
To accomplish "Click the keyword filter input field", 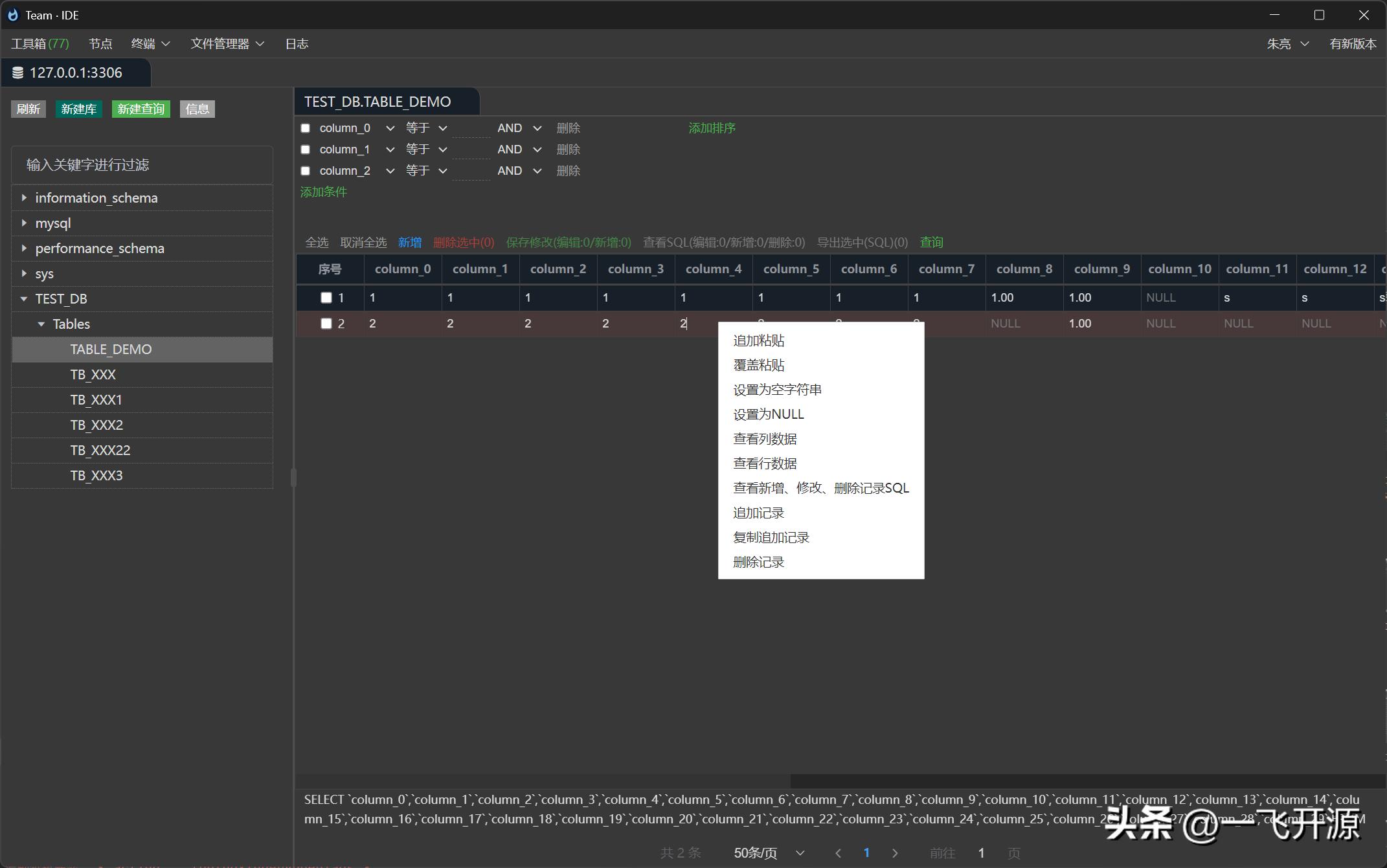I will [142, 165].
